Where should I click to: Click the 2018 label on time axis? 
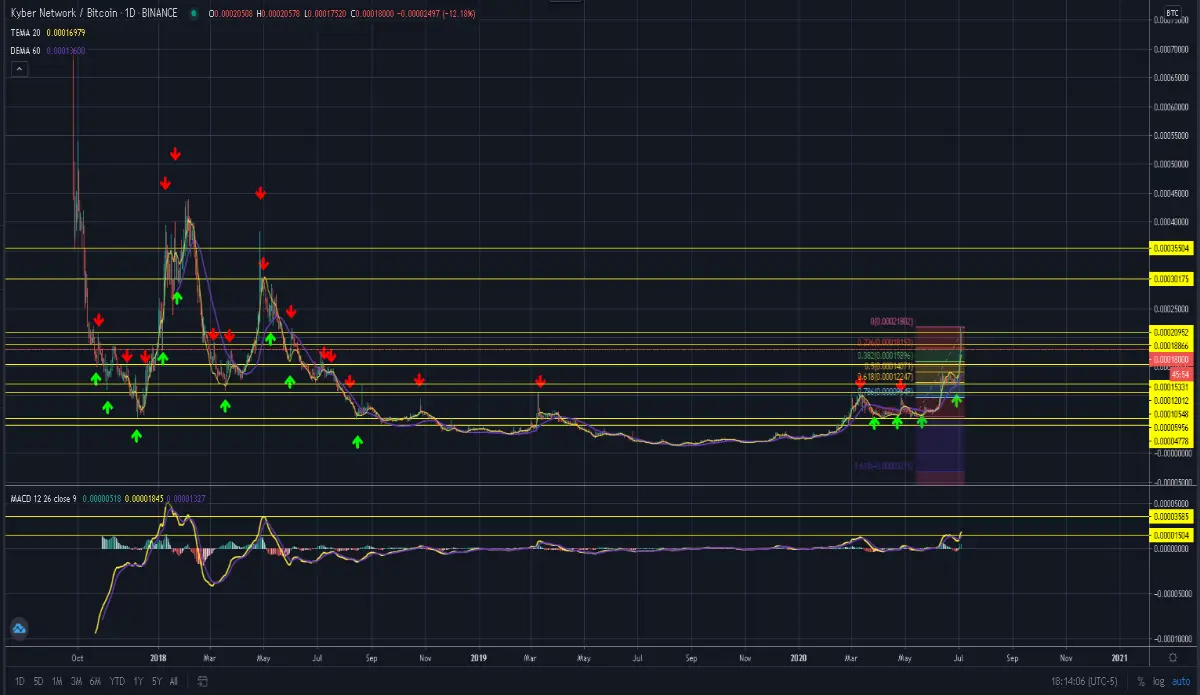click(x=158, y=658)
